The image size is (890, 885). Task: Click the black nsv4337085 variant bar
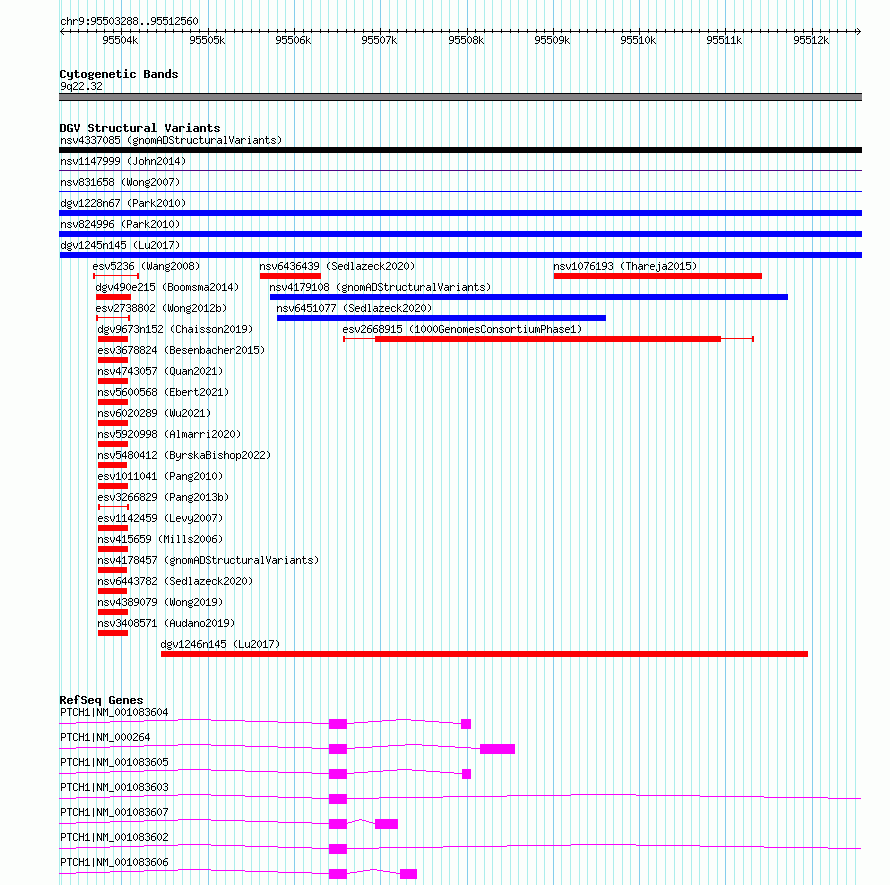pyautogui.click(x=460, y=150)
